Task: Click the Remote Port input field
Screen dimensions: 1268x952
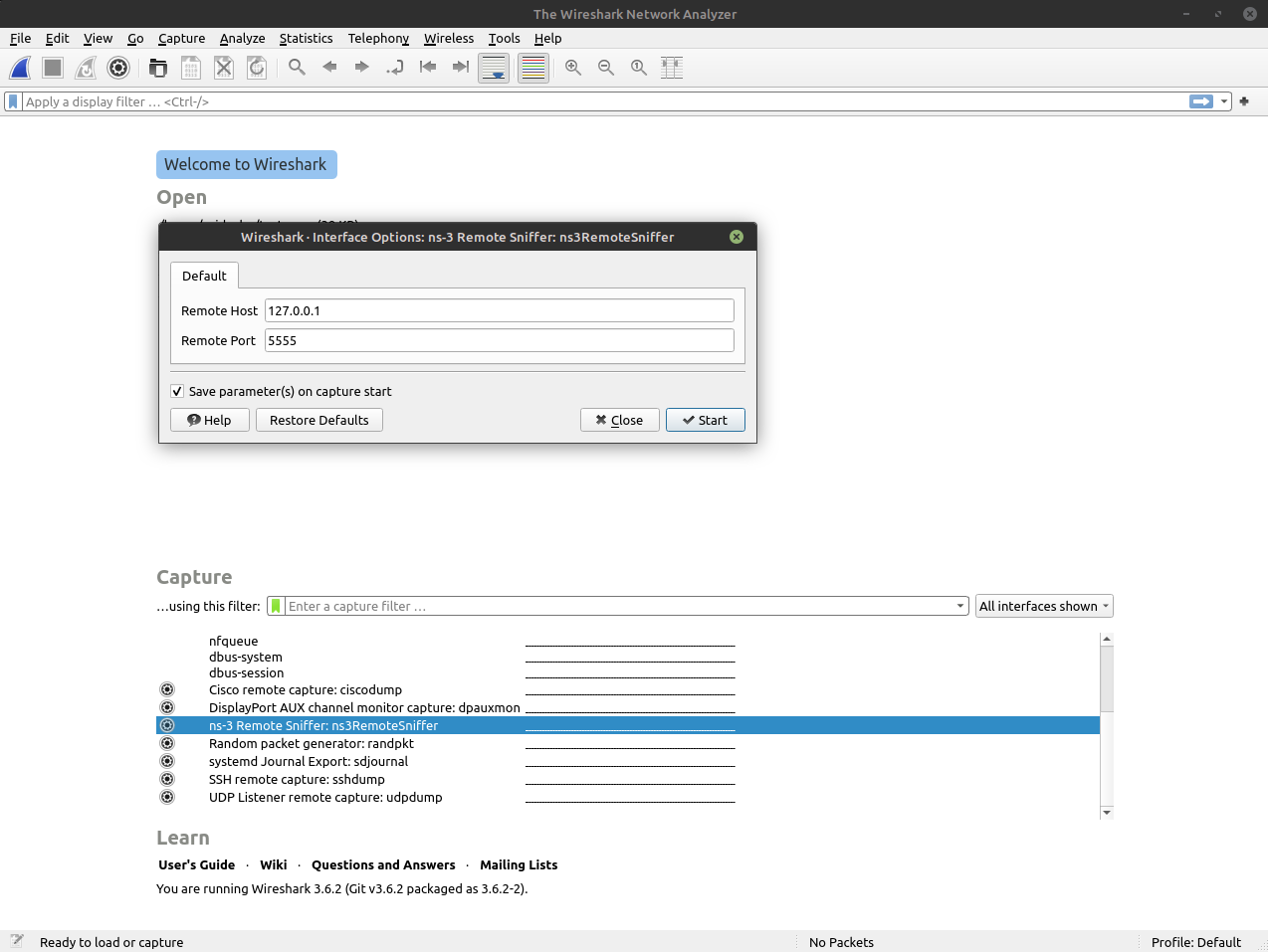Action: tap(500, 340)
